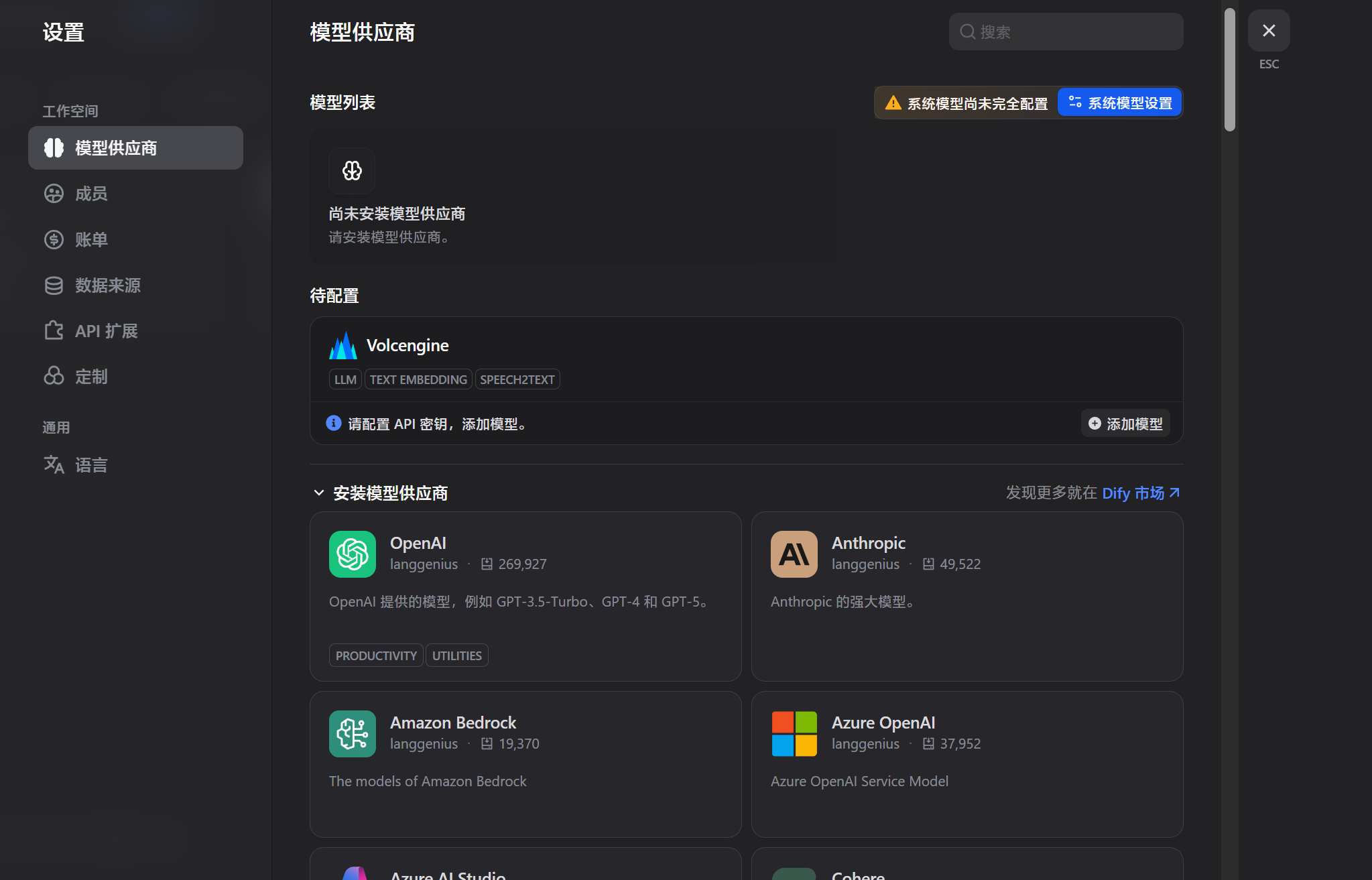The width and height of the screenshot is (1372, 880).
Task: Click the Amazon Bedrock logo icon
Action: click(x=352, y=733)
